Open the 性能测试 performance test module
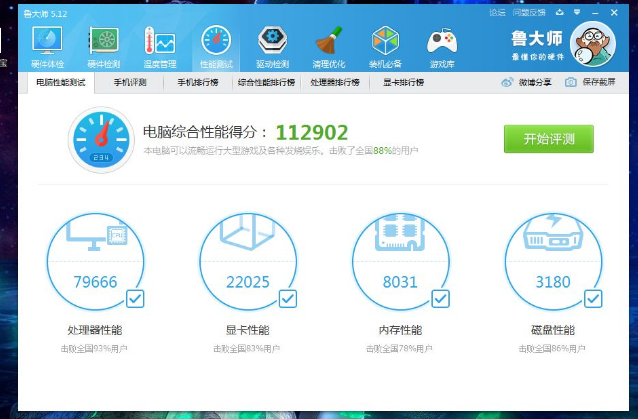This screenshot has width=638, height=419. coord(216,47)
